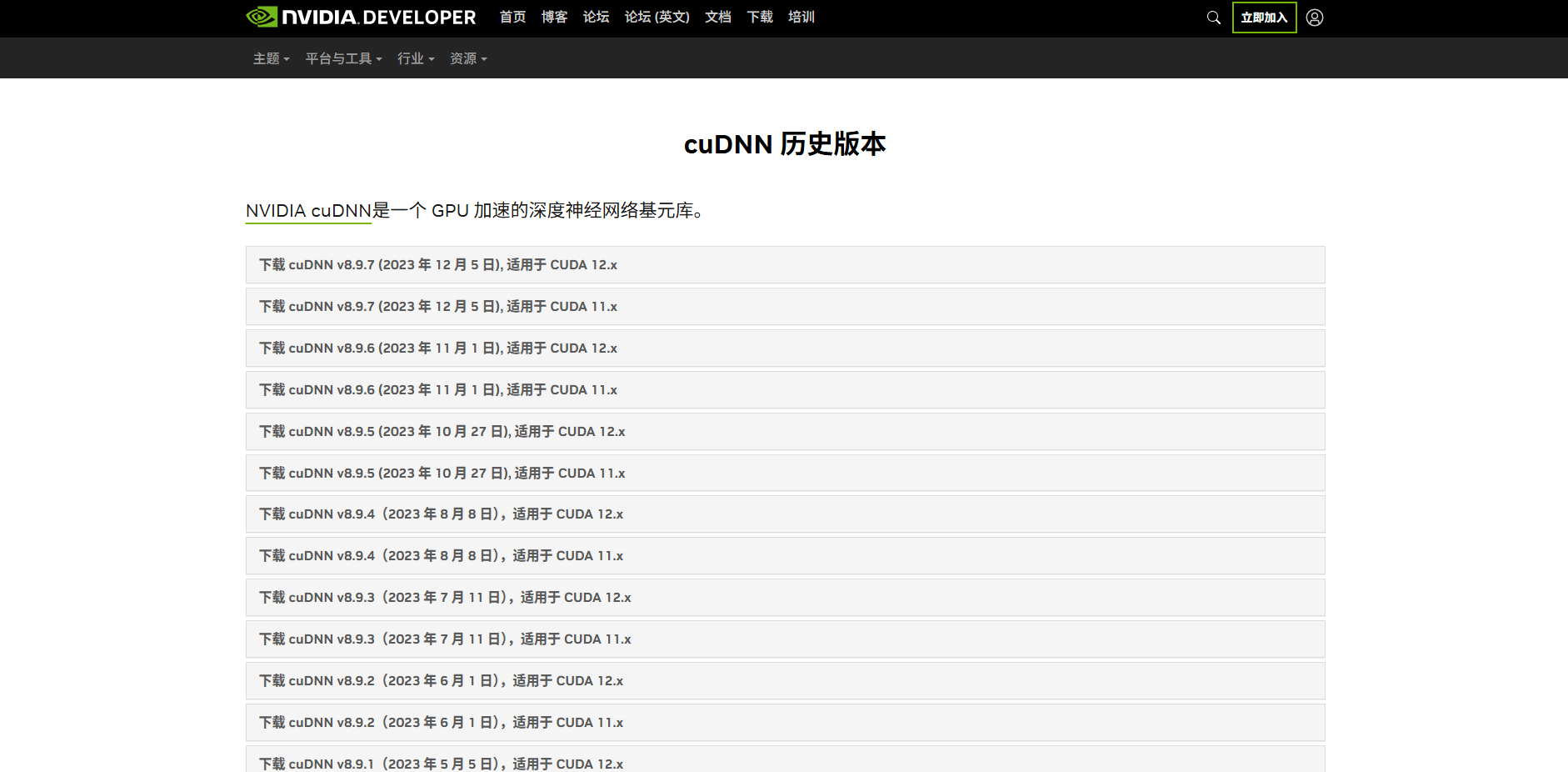
Task: Download cuDNN v8.9.2 for CUDA 12.x
Action: [440, 680]
